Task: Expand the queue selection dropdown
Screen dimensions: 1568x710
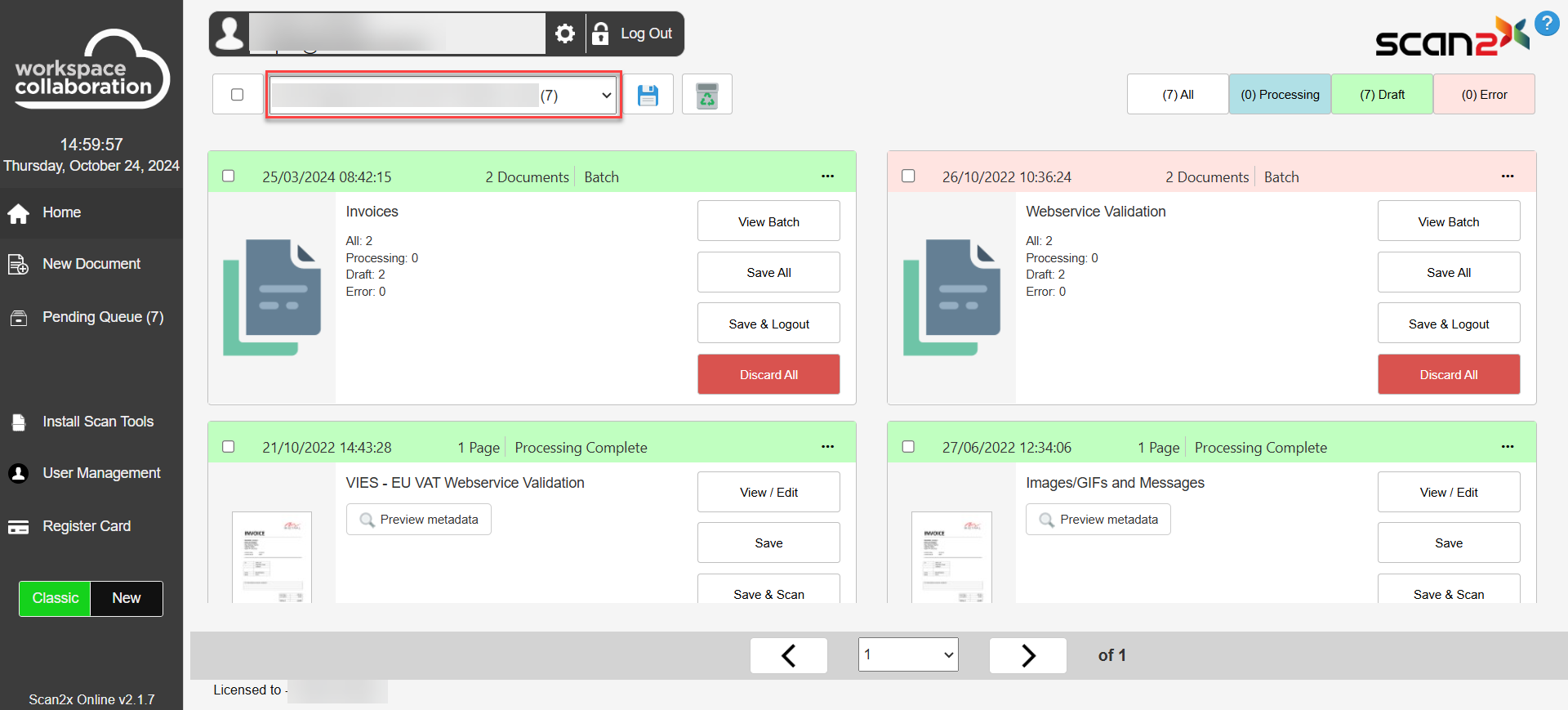Action: click(x=443, y=96)
